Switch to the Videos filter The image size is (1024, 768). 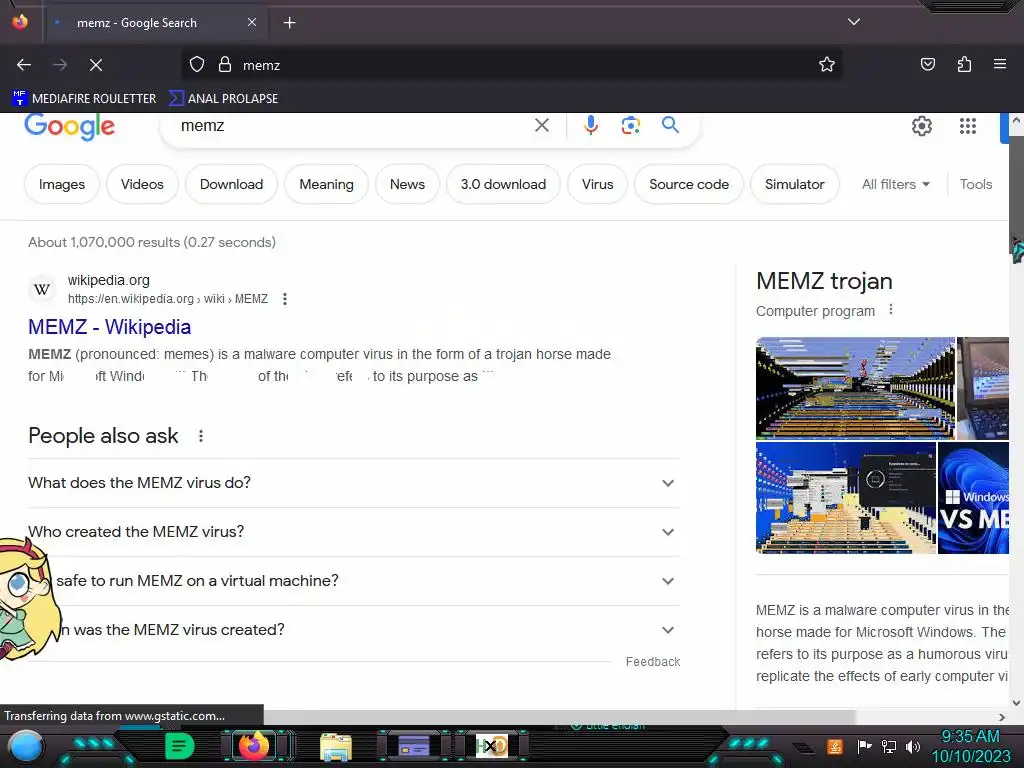[142, 184]
